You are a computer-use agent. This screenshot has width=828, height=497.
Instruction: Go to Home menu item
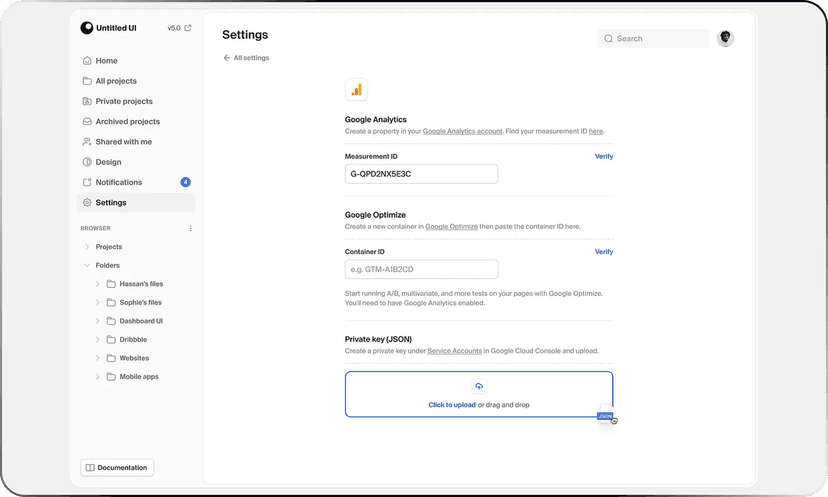click(x=136, y=61)
